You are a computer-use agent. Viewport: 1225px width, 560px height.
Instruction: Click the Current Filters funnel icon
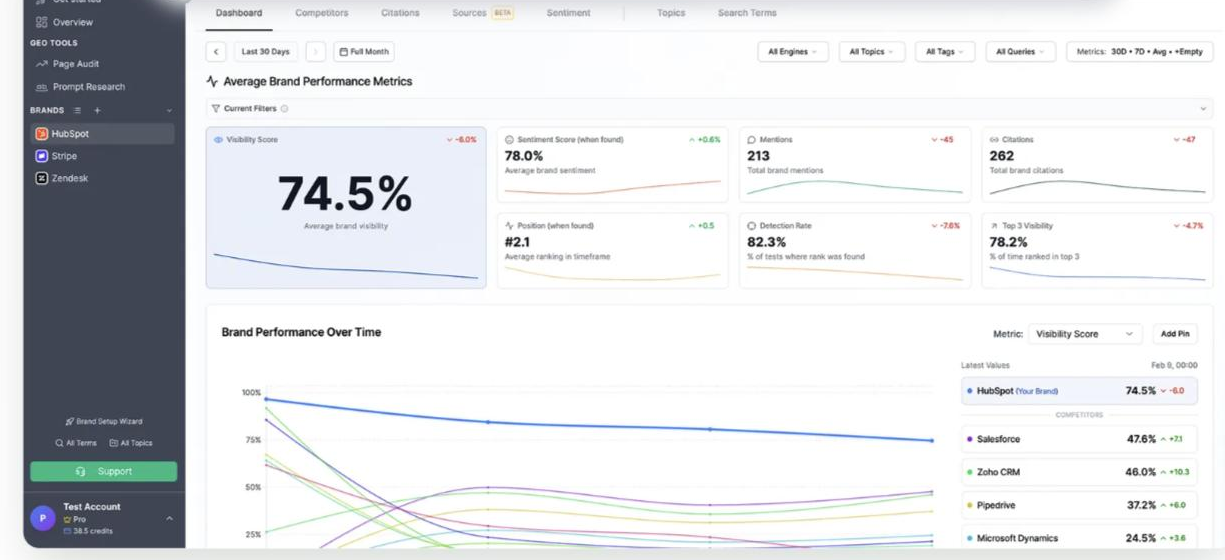pyautogui.click(x=216, y=109)
